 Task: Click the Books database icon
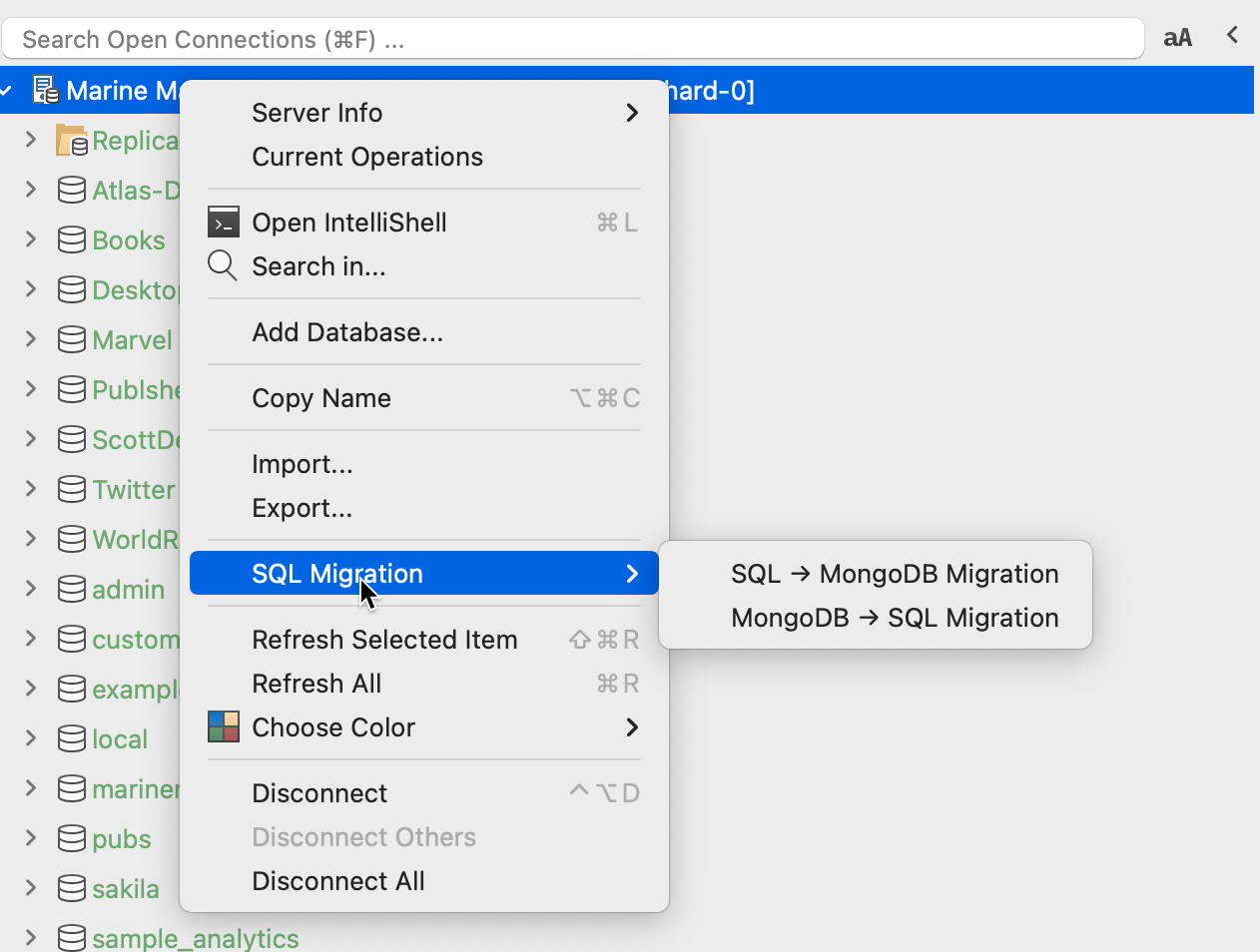[x=72, y=240]
